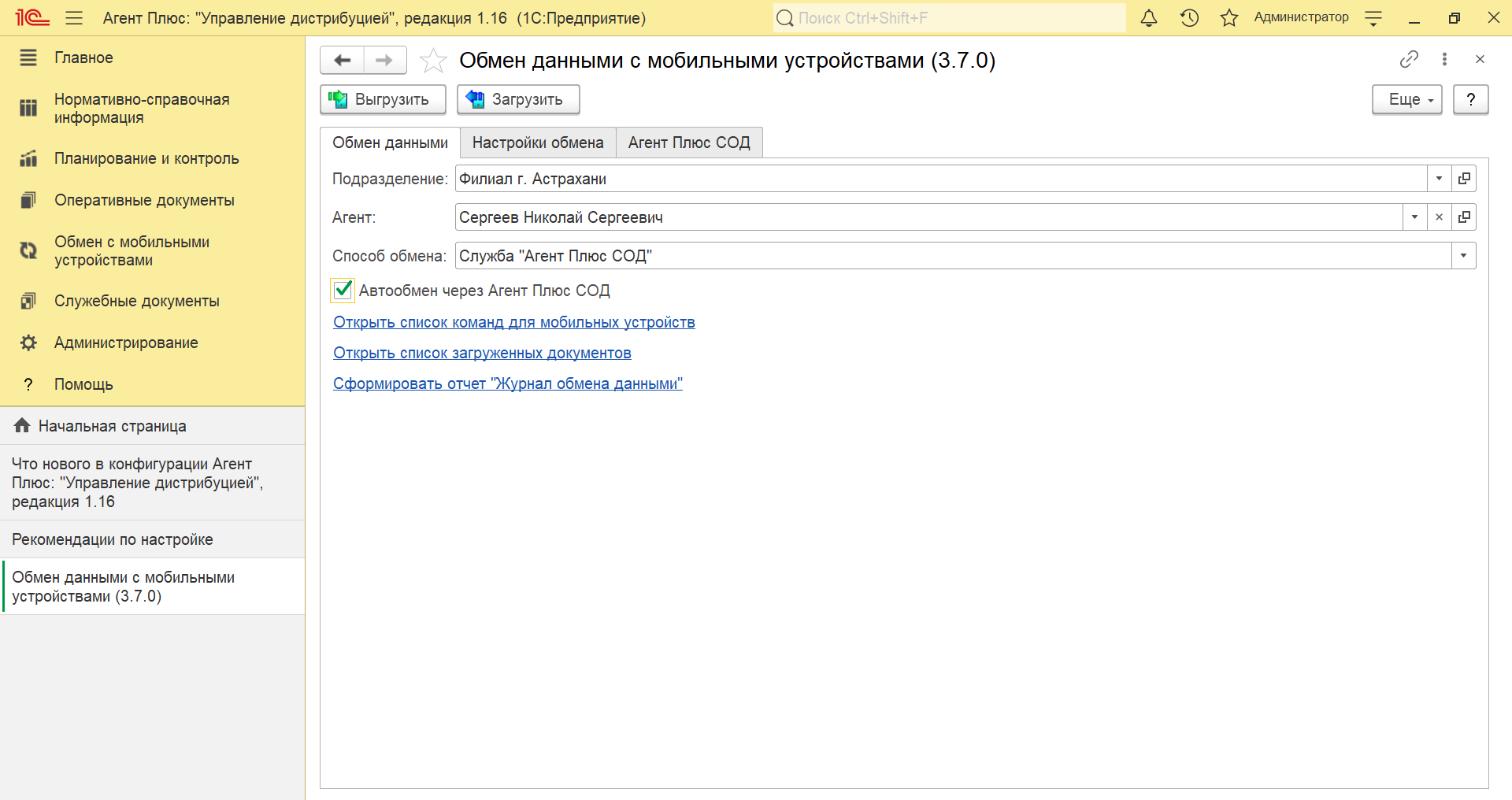Click the Агент input field

[928, 217]
